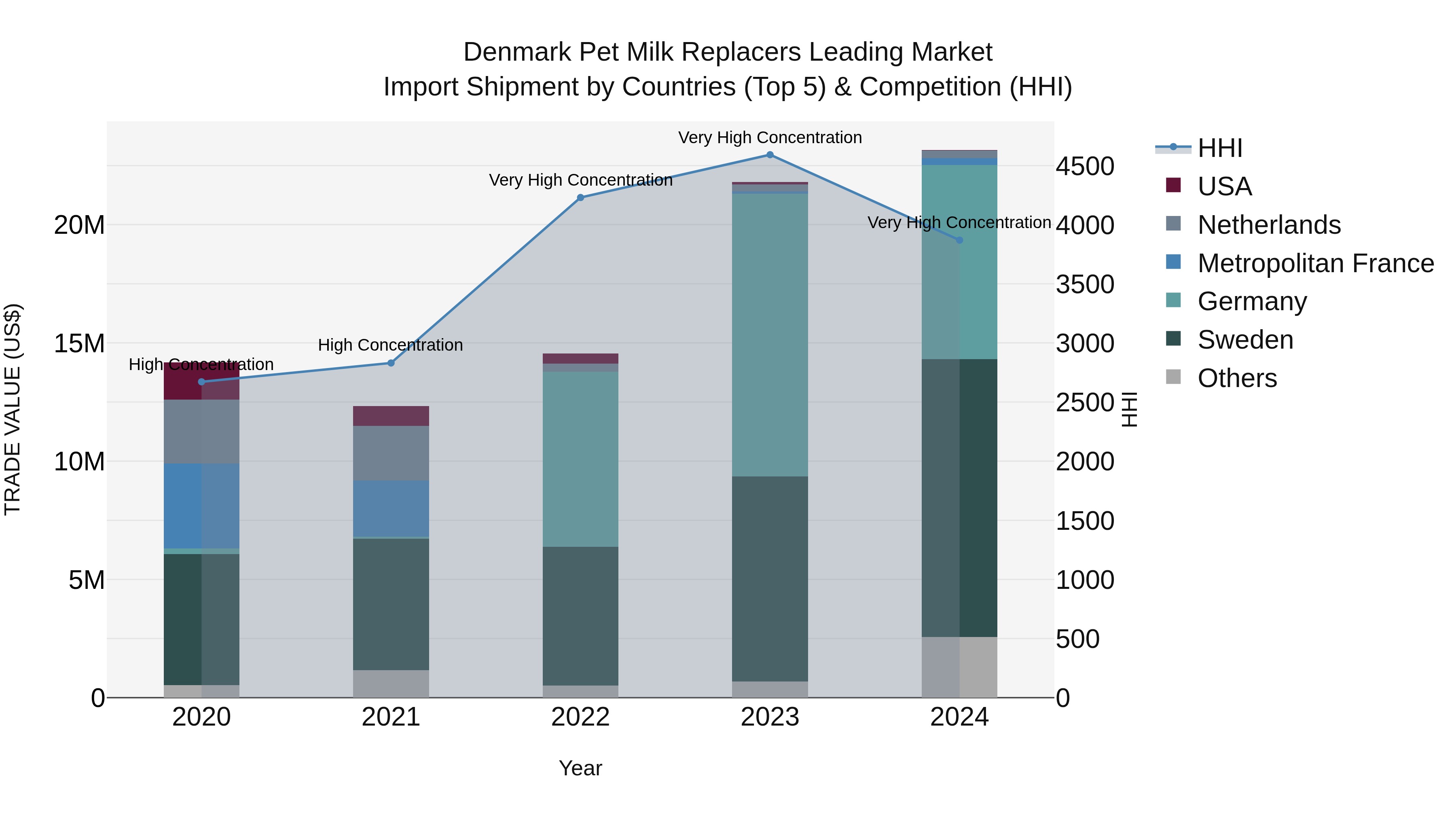This screenshot has width=1456, height=819.
Task: Click the Sweden segment of the 2023 bar
Action: click(770, 579)
